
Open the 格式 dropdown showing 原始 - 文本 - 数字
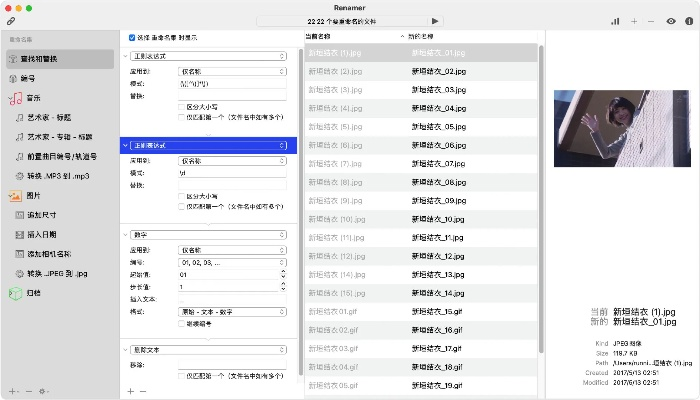click(x=232, y=312)
